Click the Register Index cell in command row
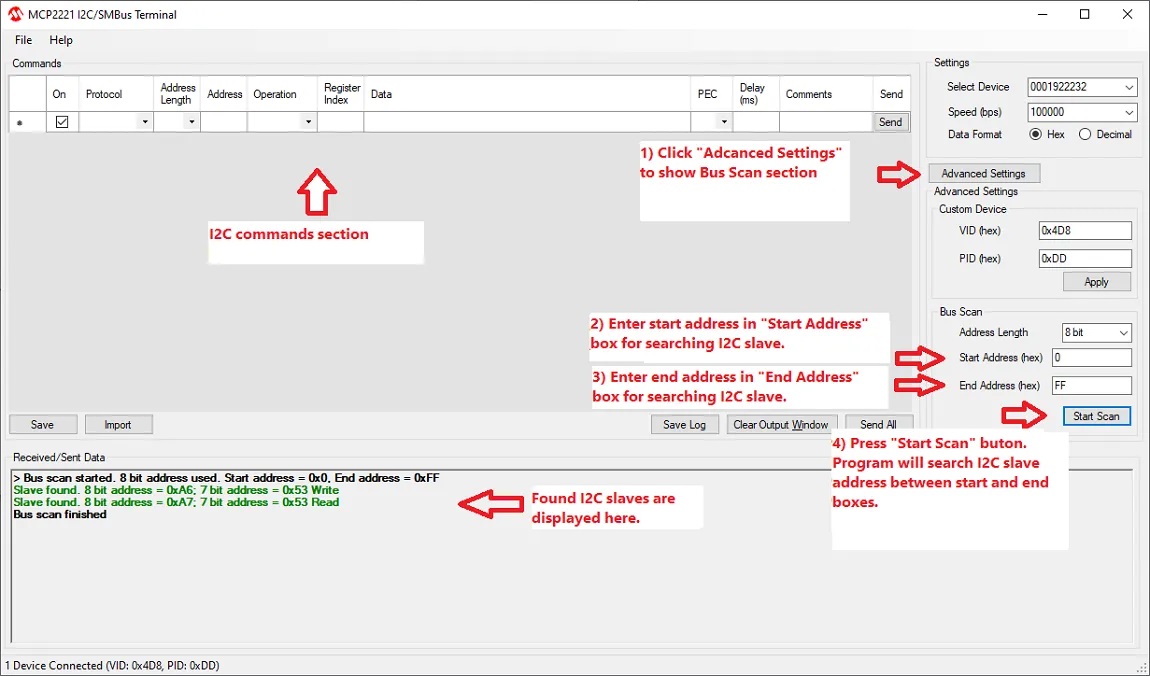The image size is (1150, 676). pos(340,122)
